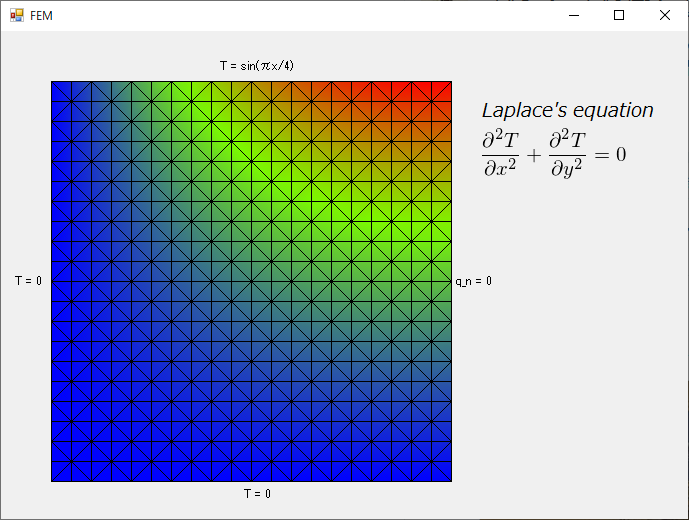Close the FEM window
The height and width of the screenshot is (520, 689).
[664, 15]
